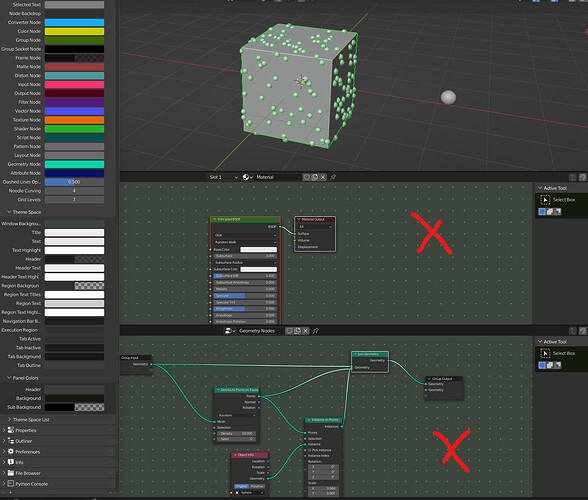Choose Set selection mode in geometry editor
588x500 pixels.
pyautogui.click(x=542, y=365)
